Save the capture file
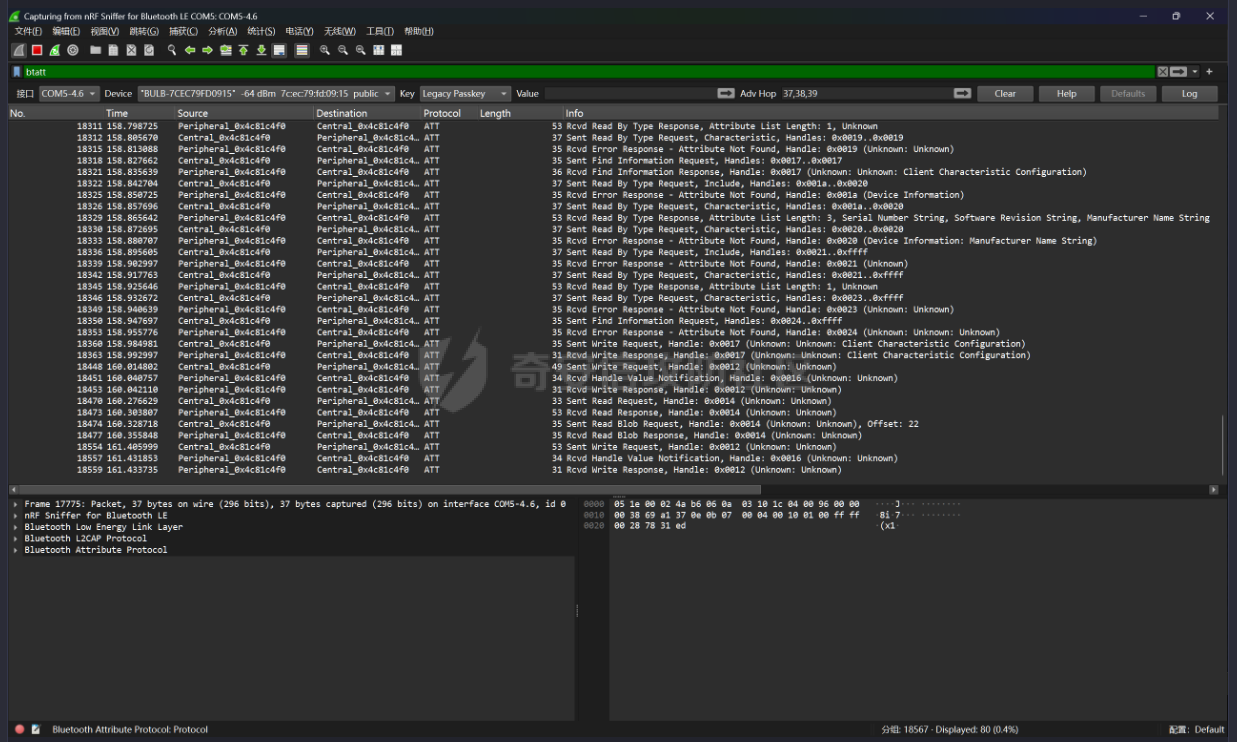 coord(113,50)
